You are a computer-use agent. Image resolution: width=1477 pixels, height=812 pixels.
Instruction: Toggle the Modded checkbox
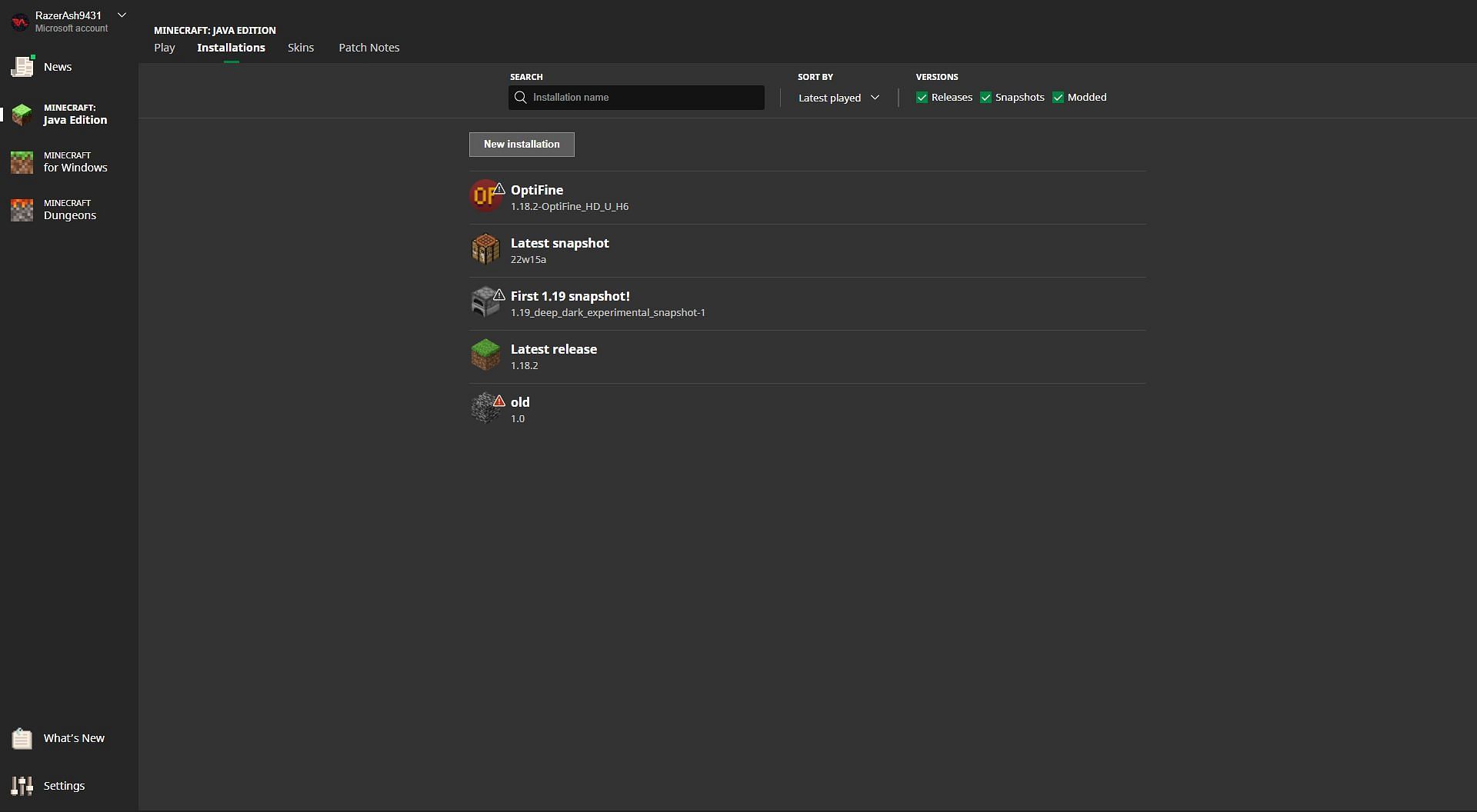point(1058,98)
